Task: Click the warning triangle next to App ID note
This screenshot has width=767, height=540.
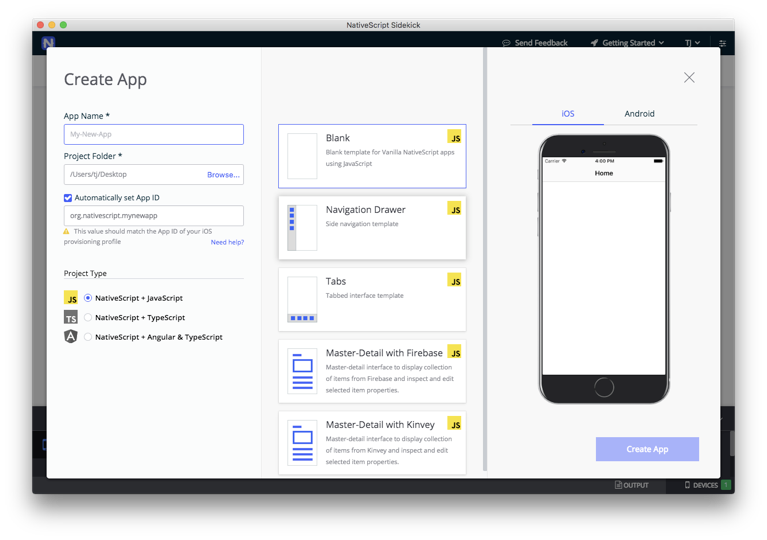Action: [x=67, y=231]
